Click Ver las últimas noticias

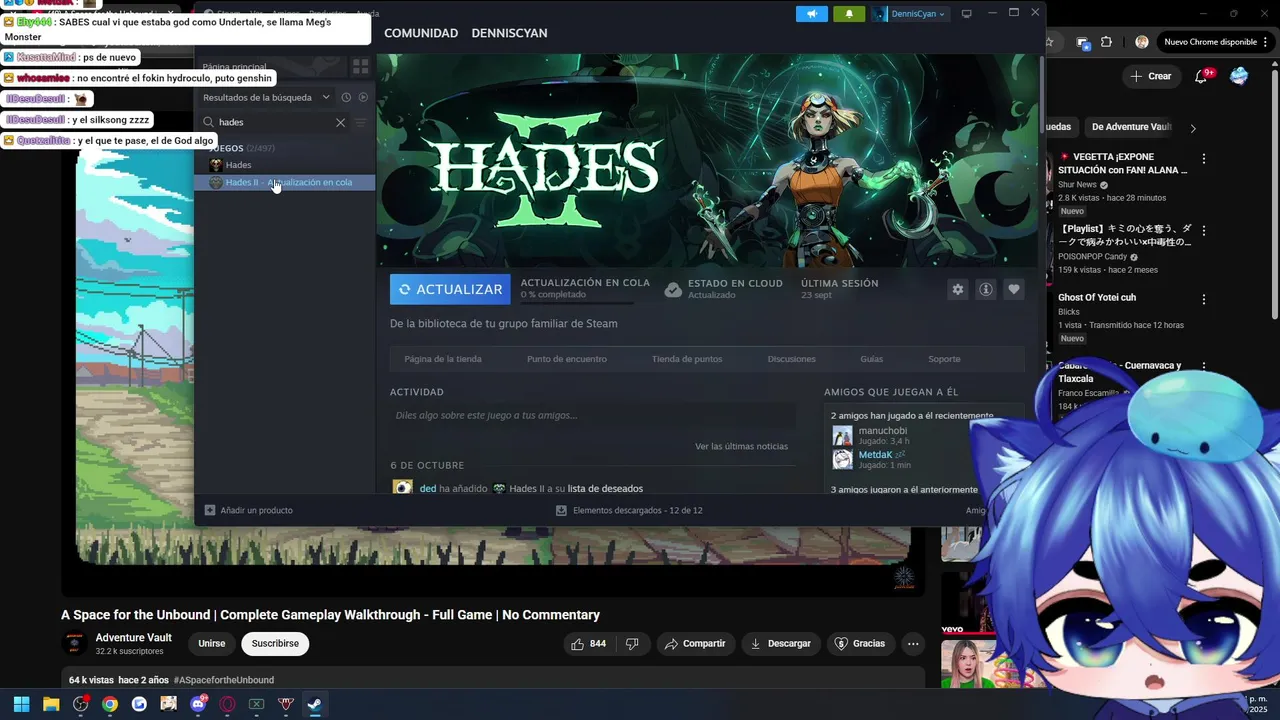click(741, 446)
